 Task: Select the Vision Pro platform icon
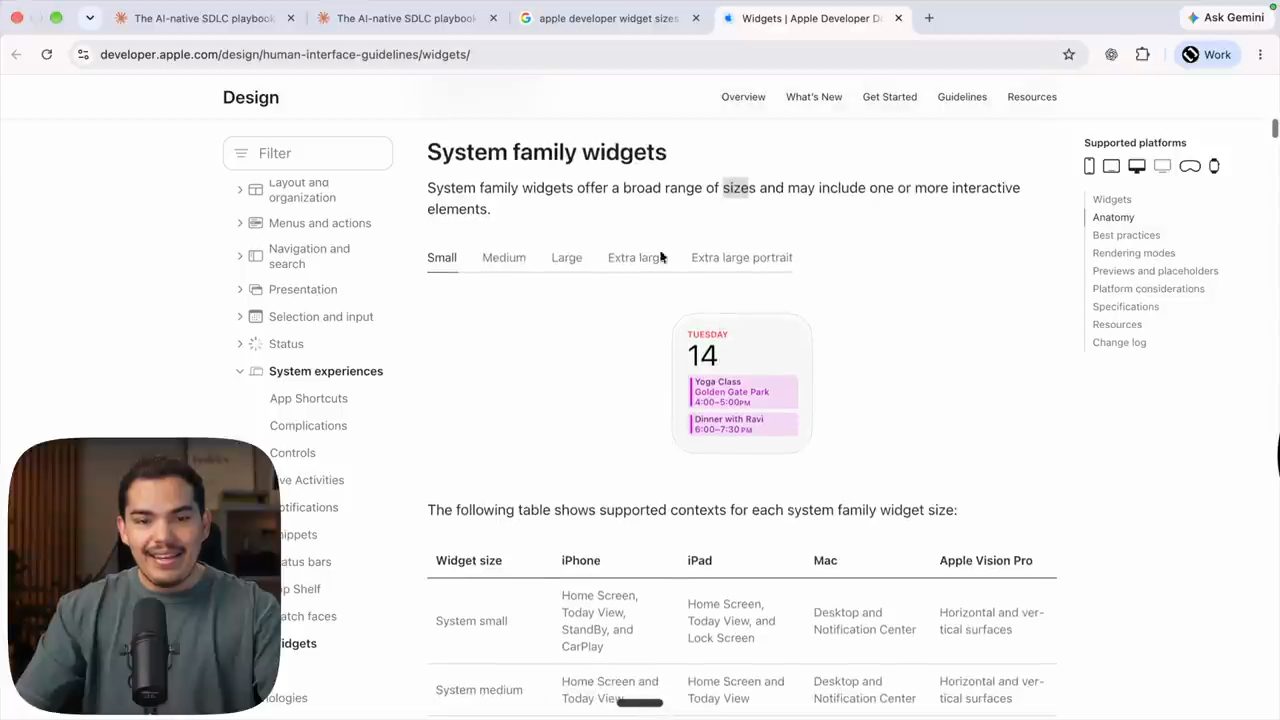(x=1190, y=166)
